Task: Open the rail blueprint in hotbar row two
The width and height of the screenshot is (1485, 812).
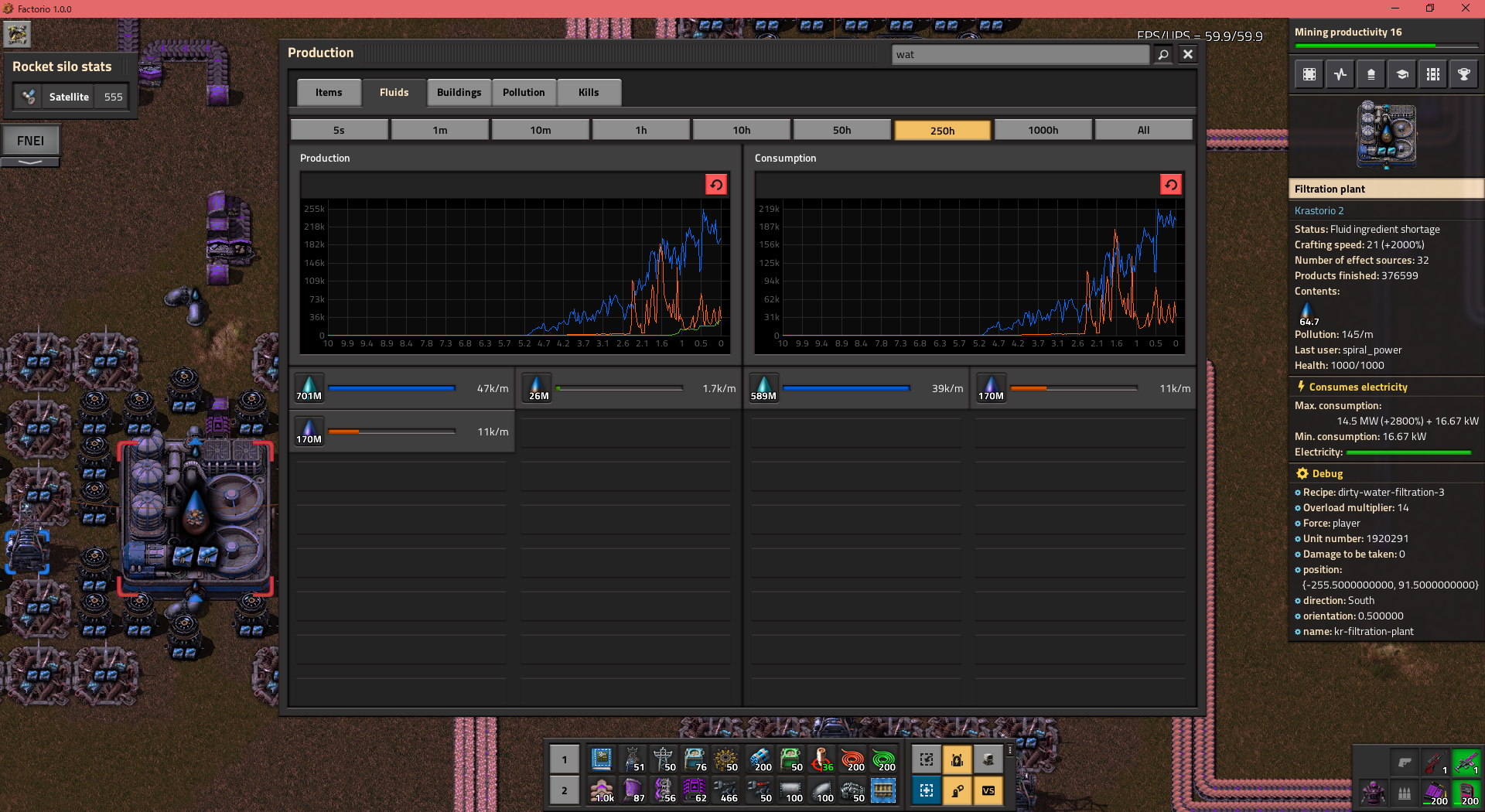Action: (883, 790)
